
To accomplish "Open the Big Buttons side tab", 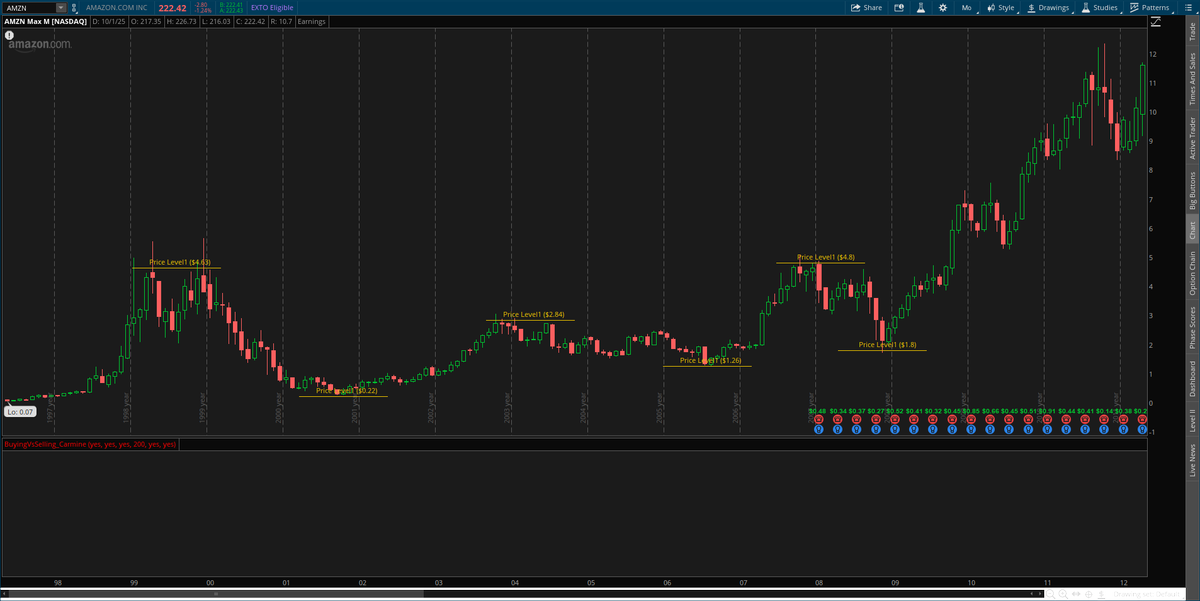I will click(x=1191, y=190).
